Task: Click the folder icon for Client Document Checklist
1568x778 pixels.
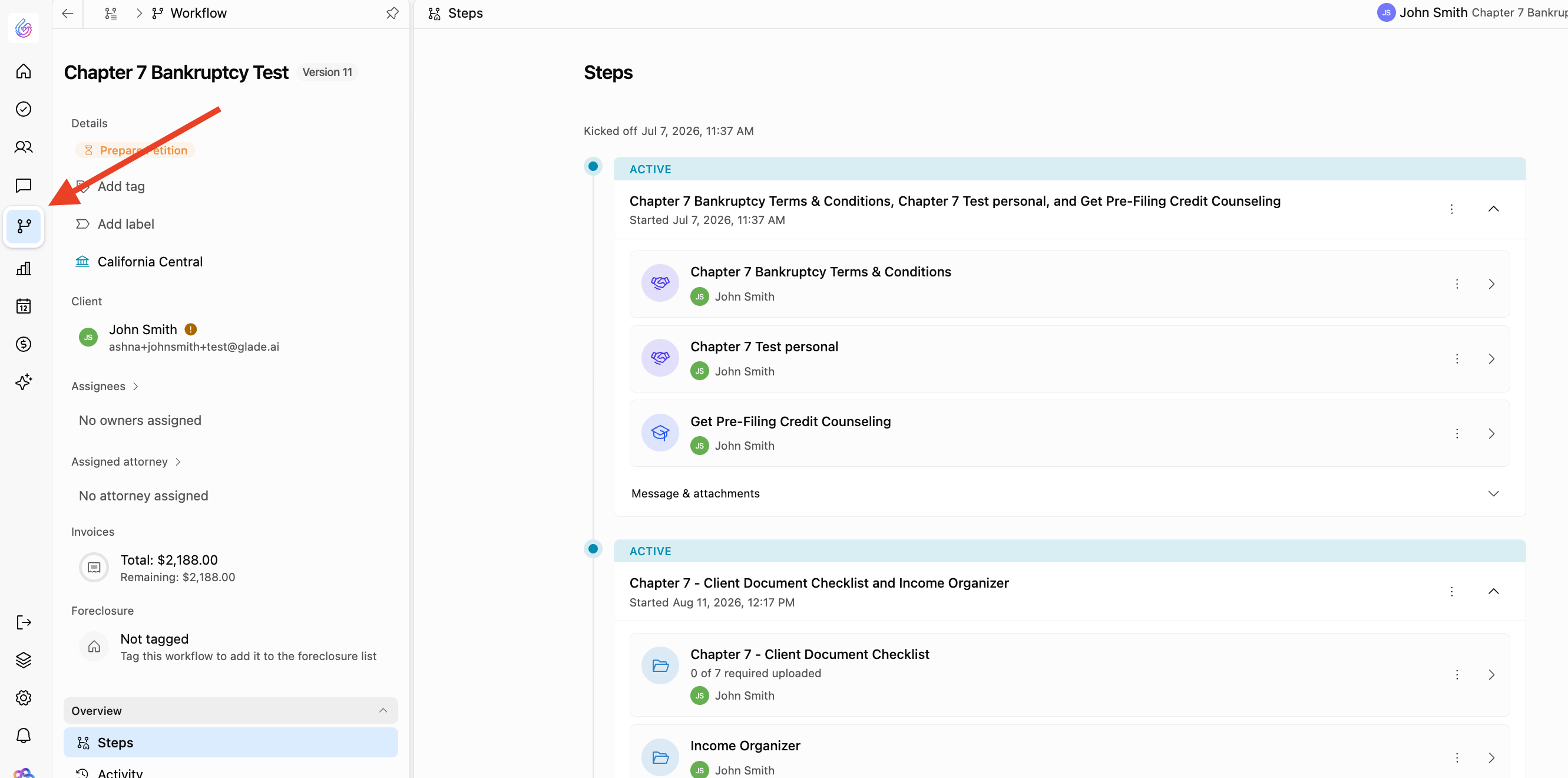Action: point(660,665)
